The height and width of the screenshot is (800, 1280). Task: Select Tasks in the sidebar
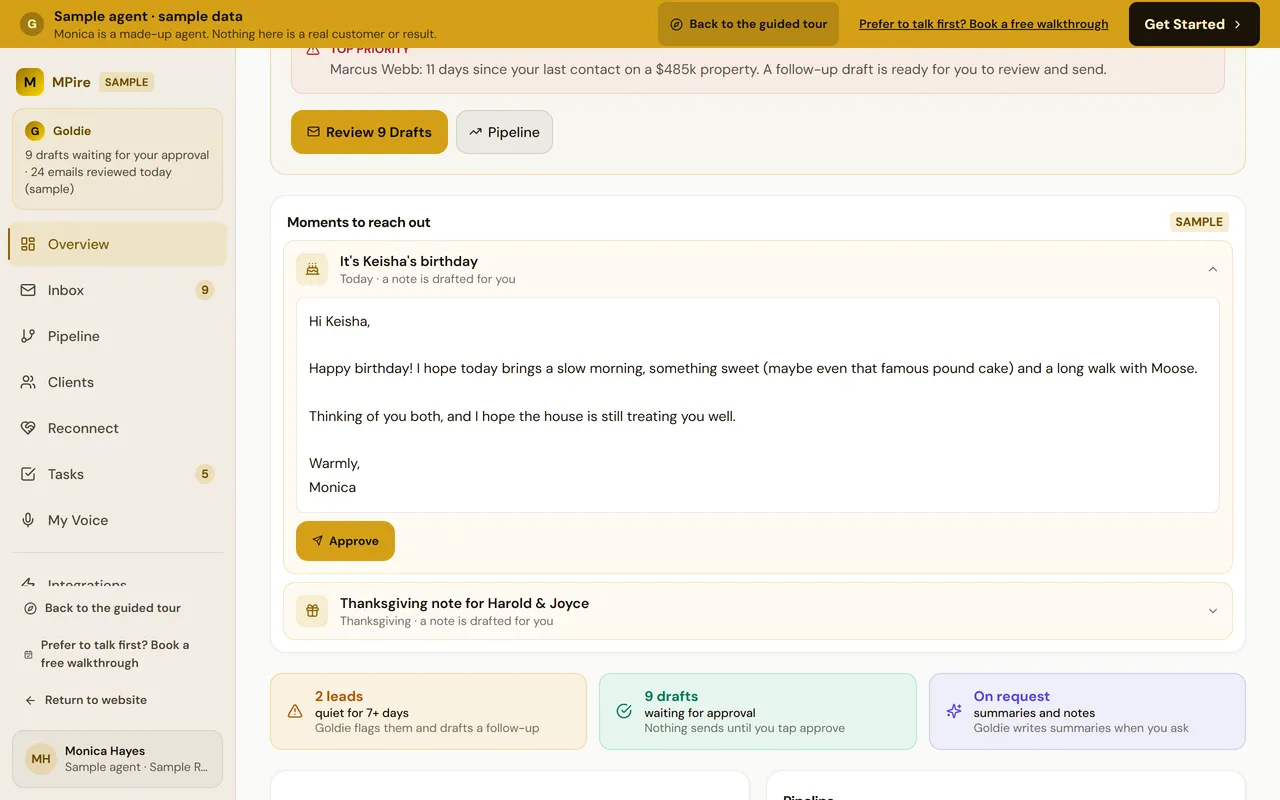click(x=118, y=474)
